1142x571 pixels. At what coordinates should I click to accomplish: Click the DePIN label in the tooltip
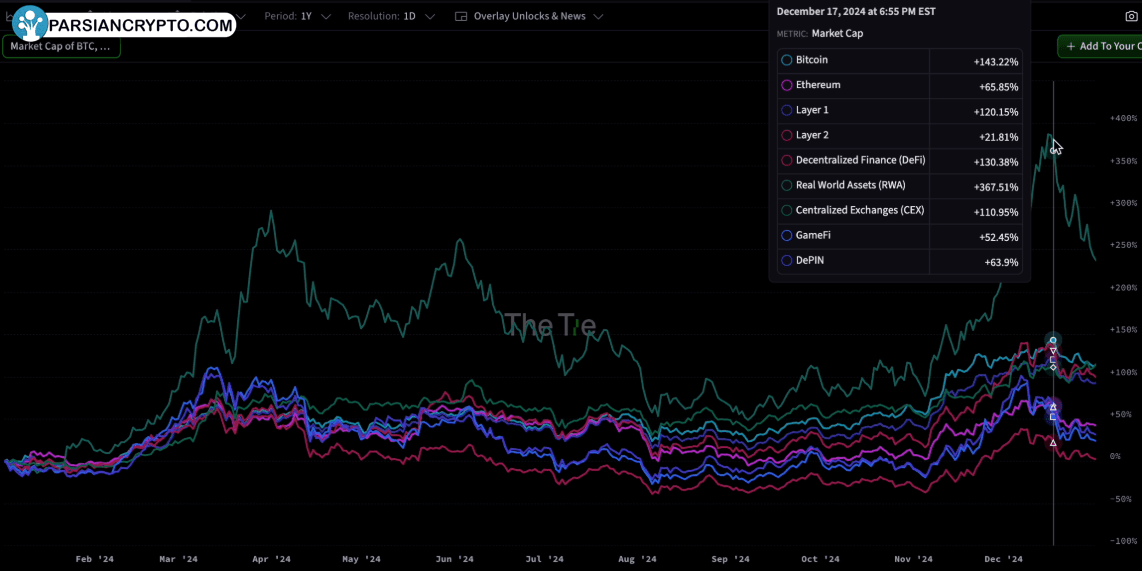810,260
